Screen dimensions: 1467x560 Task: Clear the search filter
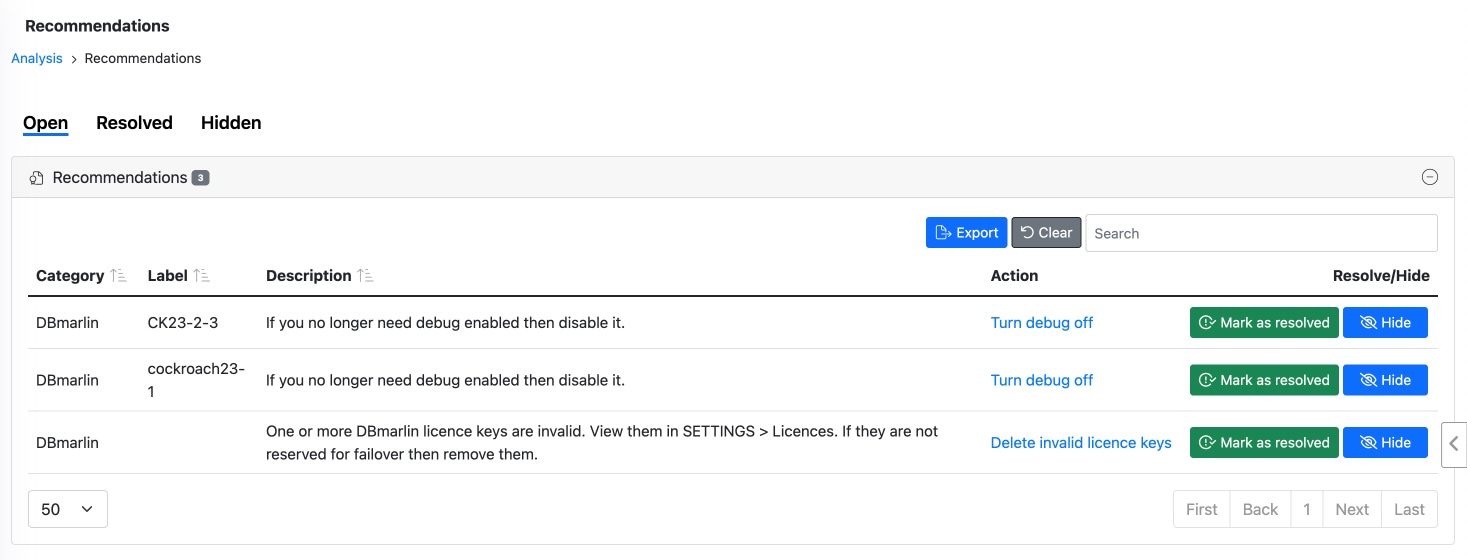pyautogui.click(x=1046, y=233)
